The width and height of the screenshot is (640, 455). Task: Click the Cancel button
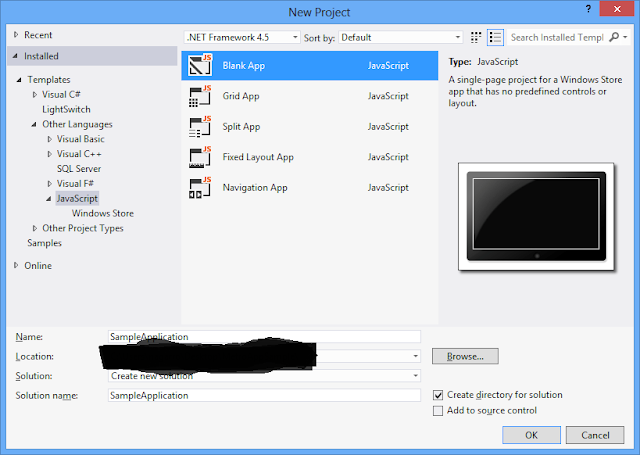coord(595,435)
